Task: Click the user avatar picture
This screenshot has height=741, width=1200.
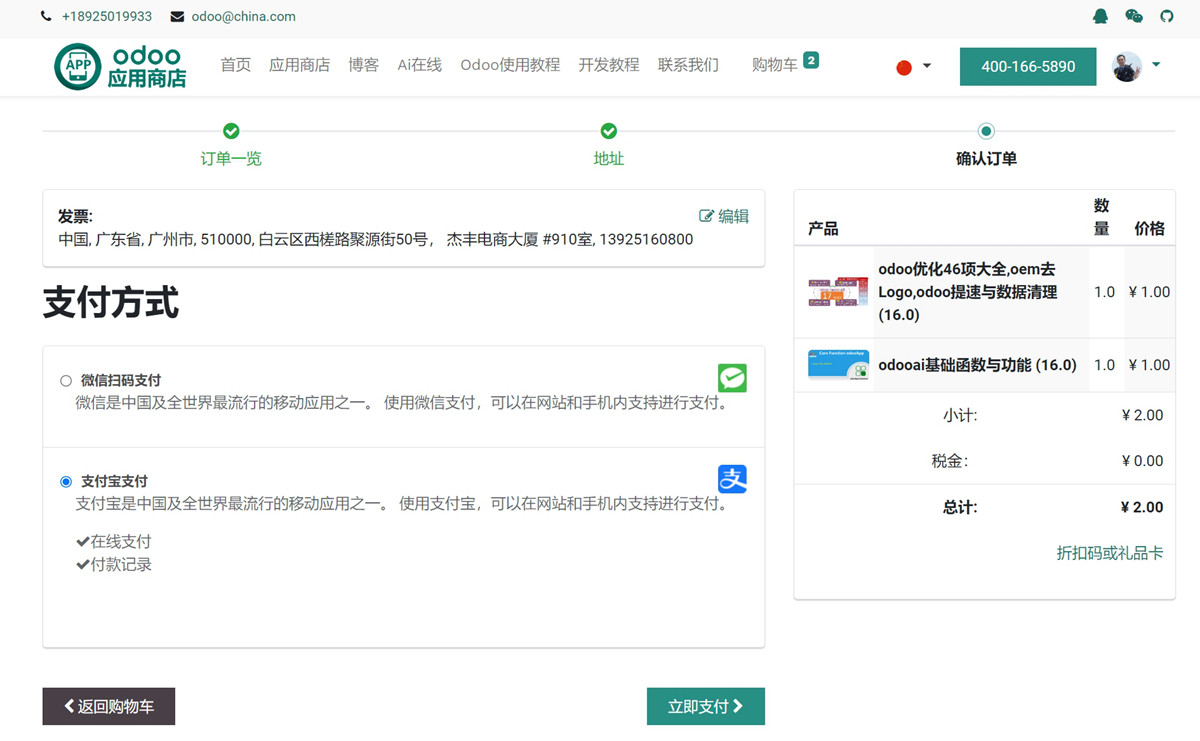Action: pyautogui.click(x=1127, y=67)
